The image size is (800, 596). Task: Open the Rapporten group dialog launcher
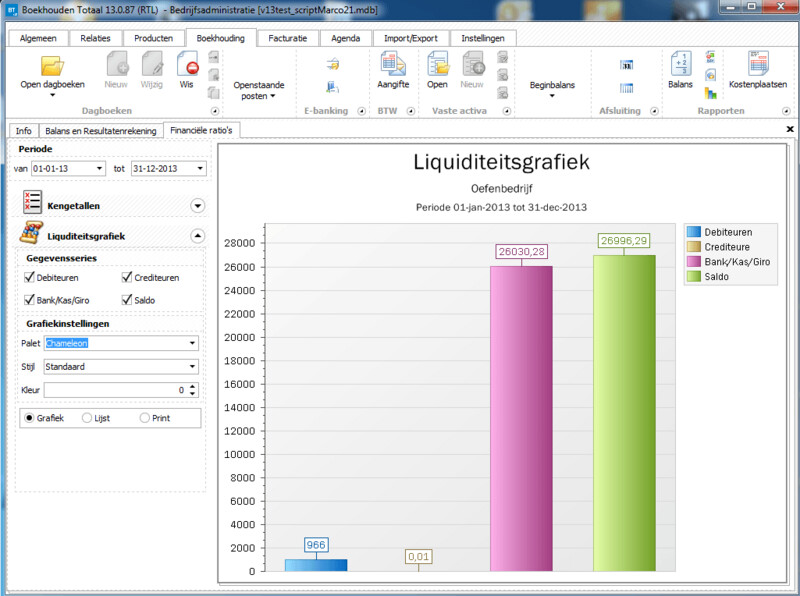pos(786,111)
